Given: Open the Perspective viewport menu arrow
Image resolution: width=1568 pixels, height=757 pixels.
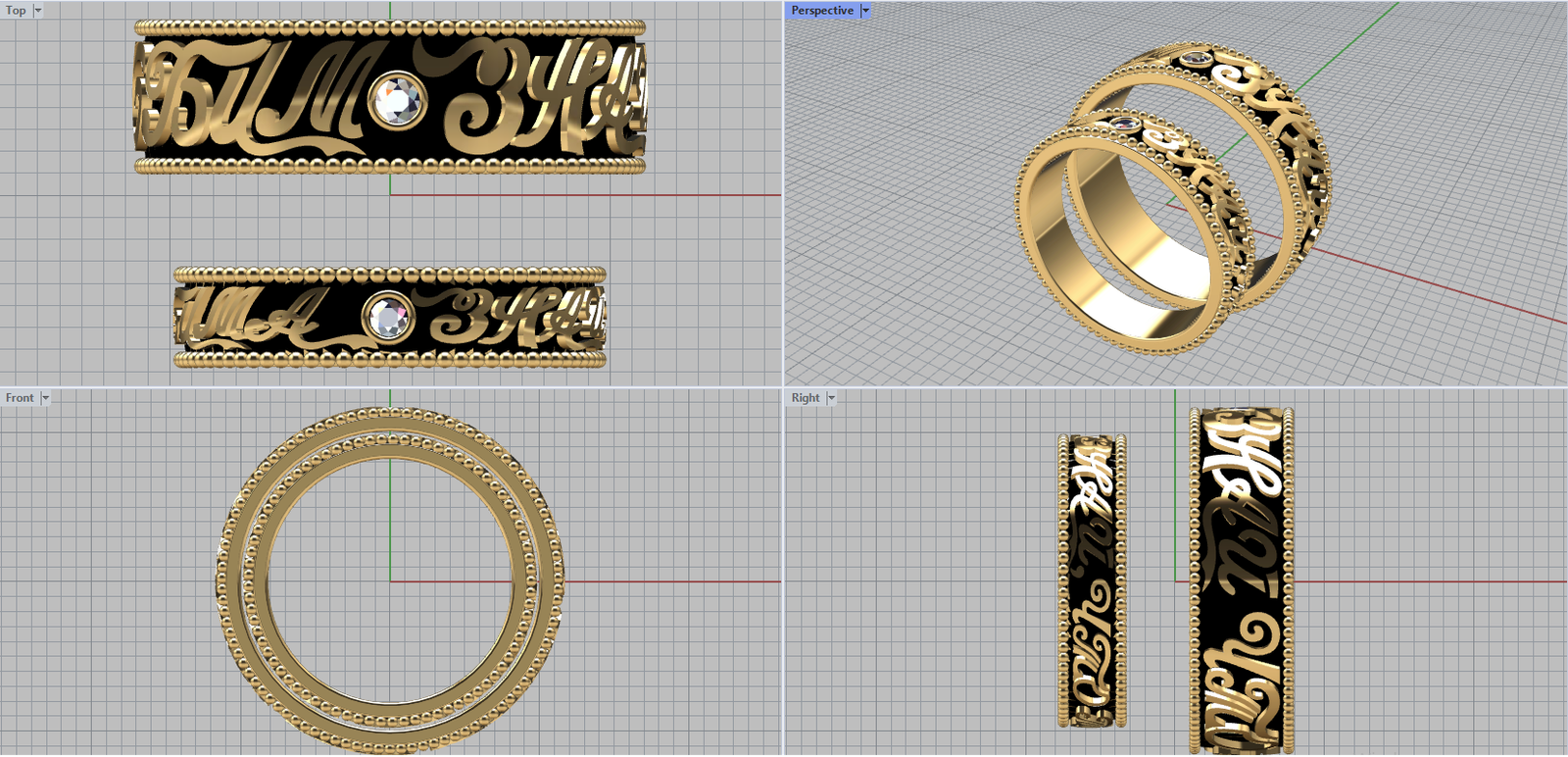Looking at the screenshot, I should coord(865,11).
